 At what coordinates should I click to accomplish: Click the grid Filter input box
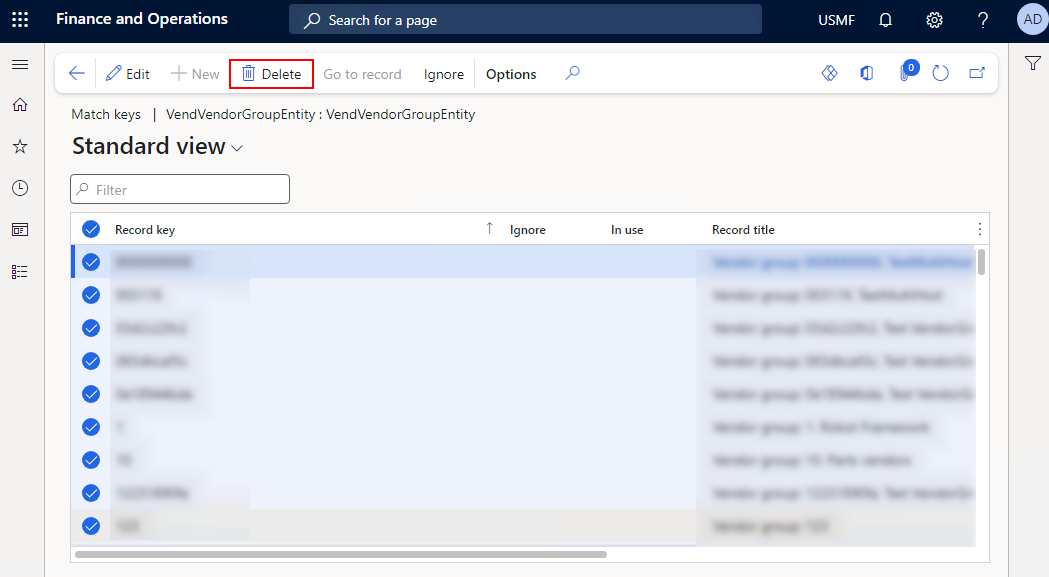[x=180, y=189]
